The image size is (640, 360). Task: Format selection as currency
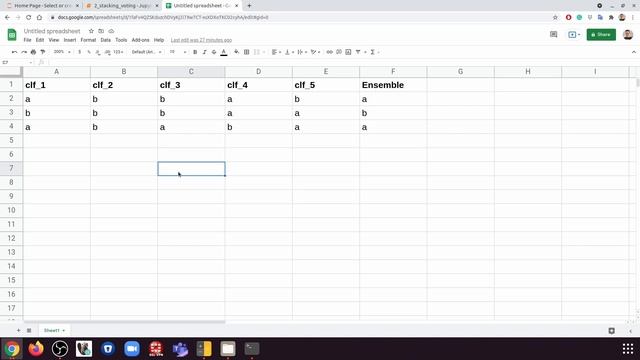click(80, 52)
